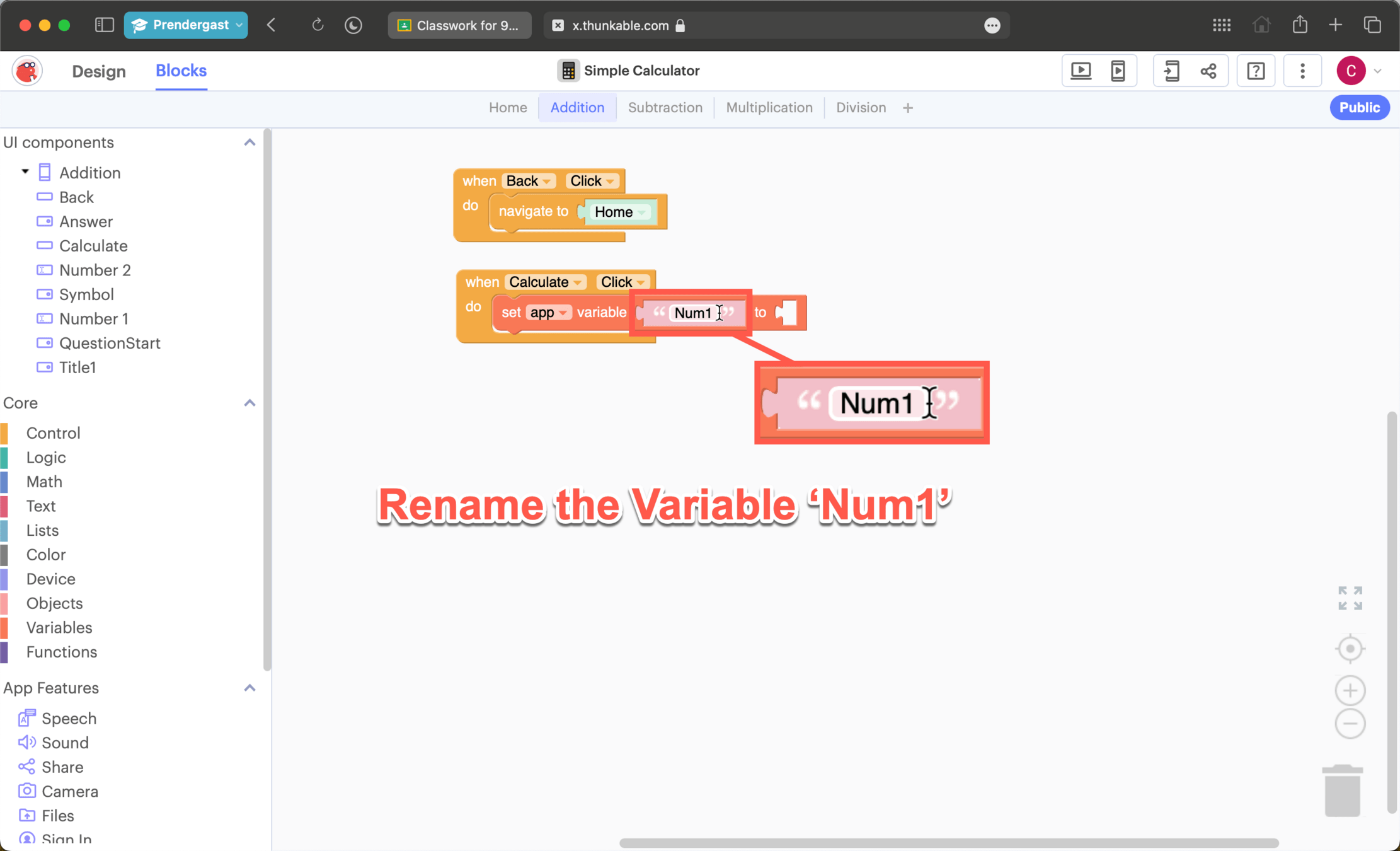Screen dimensions: 1400x851
Task: Open the Math block category
Action: [44, 482]
